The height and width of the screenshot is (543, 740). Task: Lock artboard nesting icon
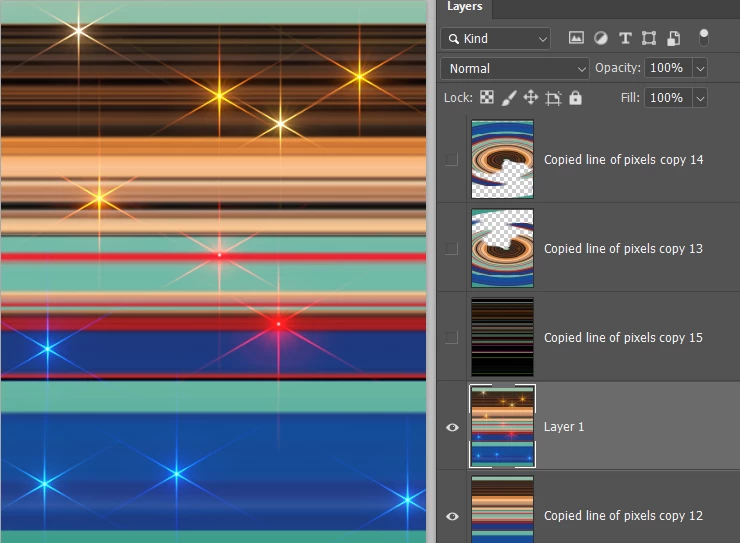[553, 98]
